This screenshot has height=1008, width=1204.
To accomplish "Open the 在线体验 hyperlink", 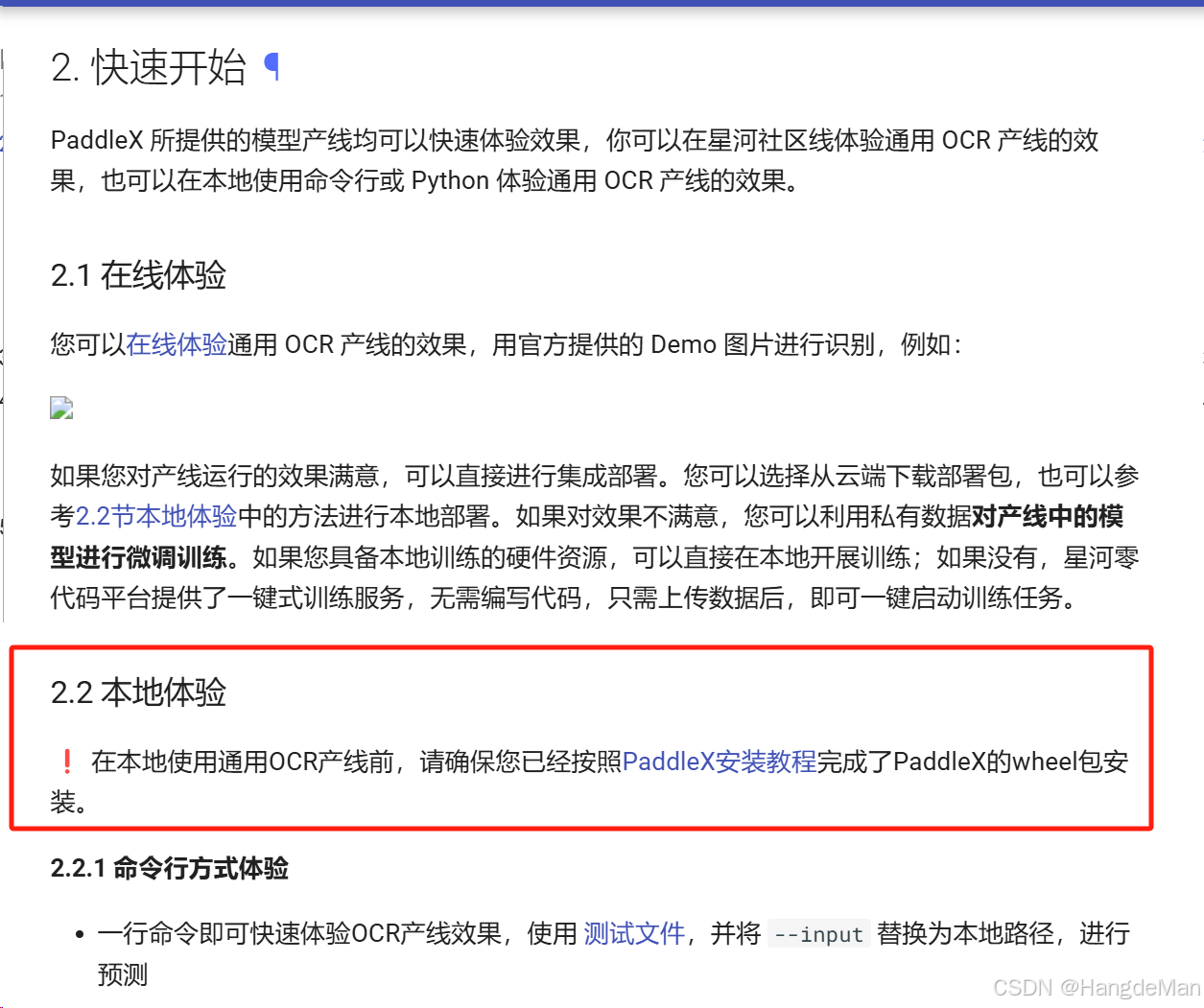I will (177, 344).
